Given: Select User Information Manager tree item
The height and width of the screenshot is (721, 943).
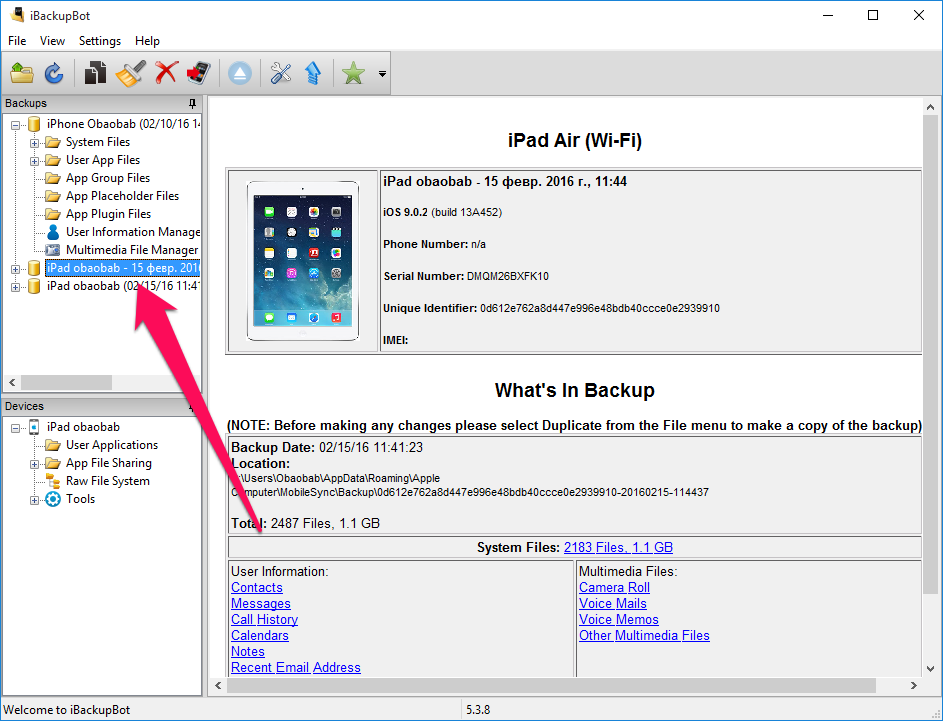Looking at the screenshot, I should (132, 232).
